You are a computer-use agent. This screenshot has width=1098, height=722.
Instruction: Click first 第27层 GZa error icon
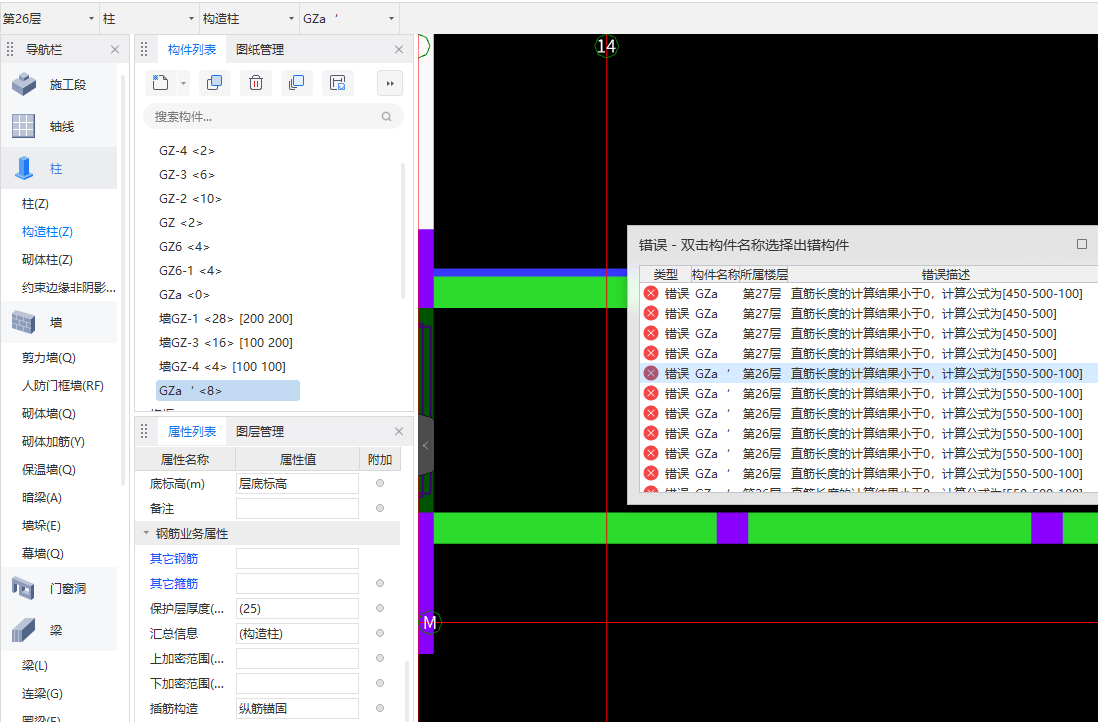click(x=651, y=293)
